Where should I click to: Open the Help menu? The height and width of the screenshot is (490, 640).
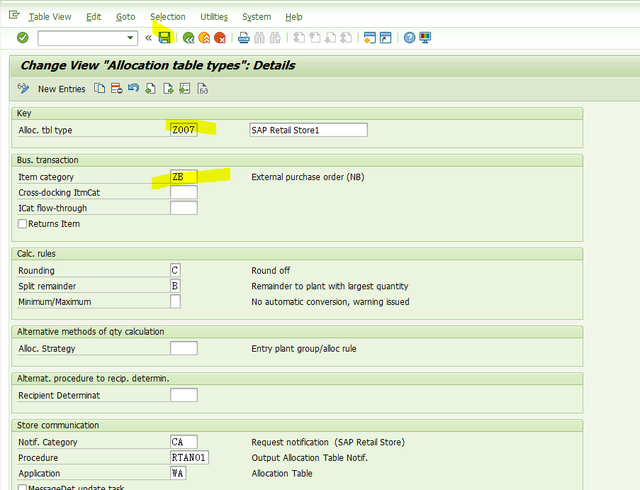pyautogui.click(x=293, y=17)
